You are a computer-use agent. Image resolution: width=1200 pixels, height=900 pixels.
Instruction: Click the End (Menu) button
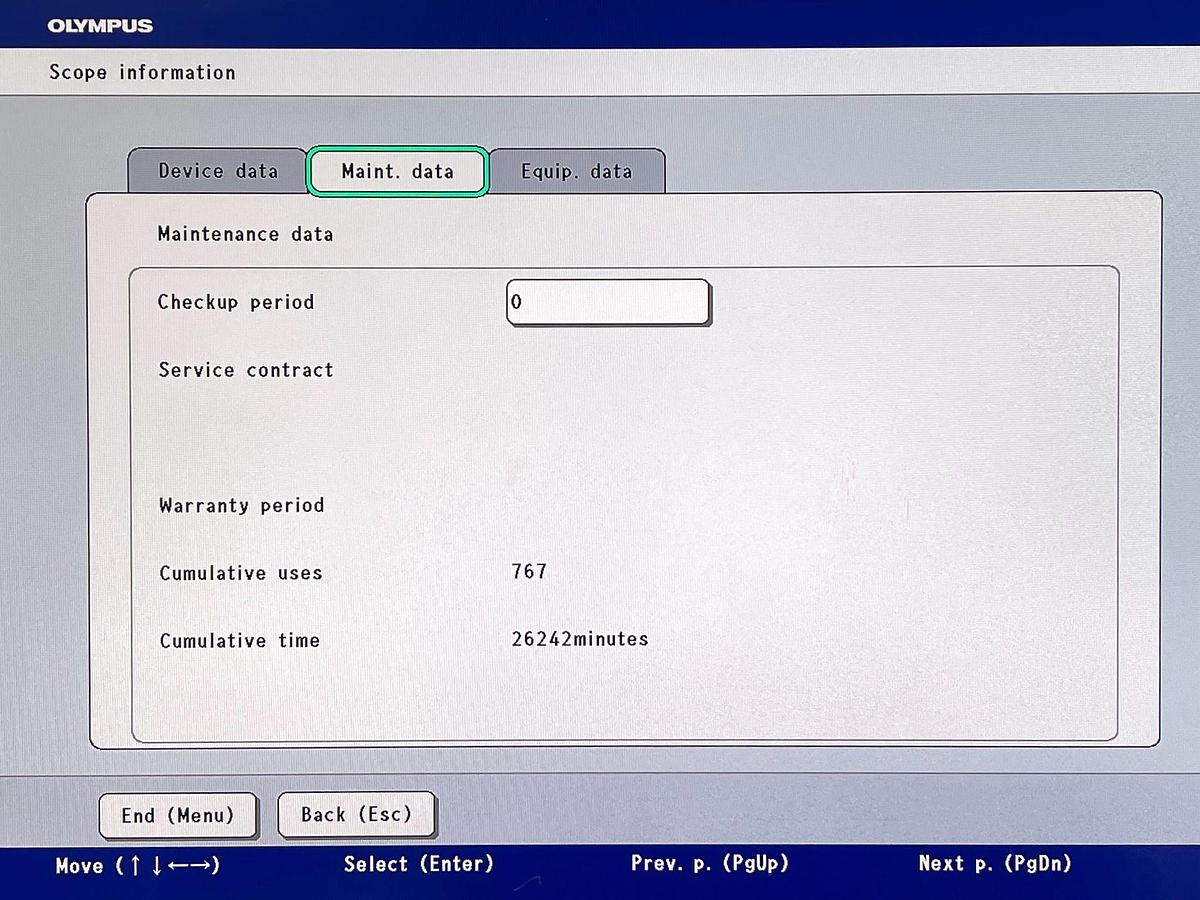coord(178,816)
